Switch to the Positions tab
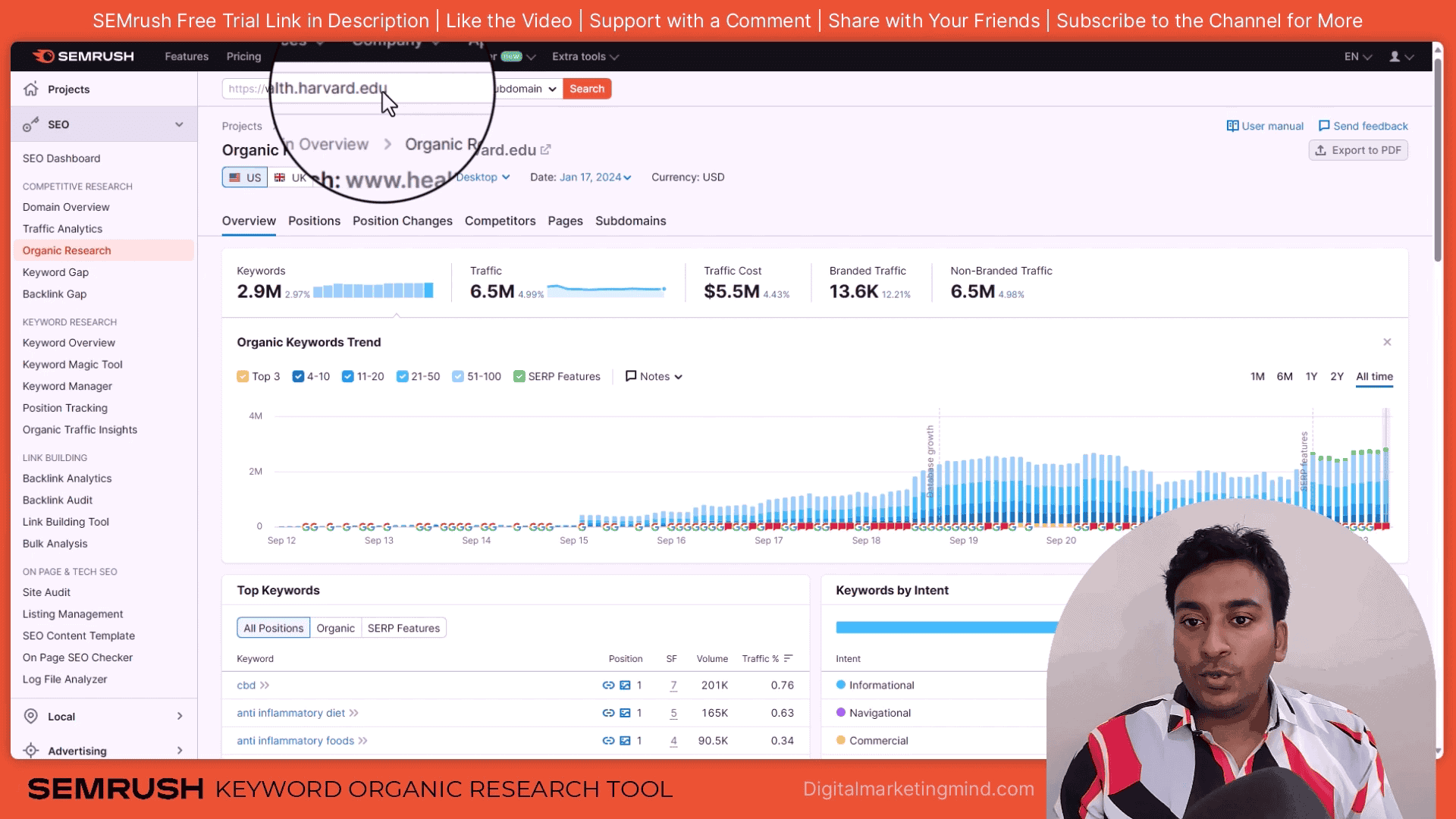The width and height of the screenshot is (1456, 819). point(314,221)
